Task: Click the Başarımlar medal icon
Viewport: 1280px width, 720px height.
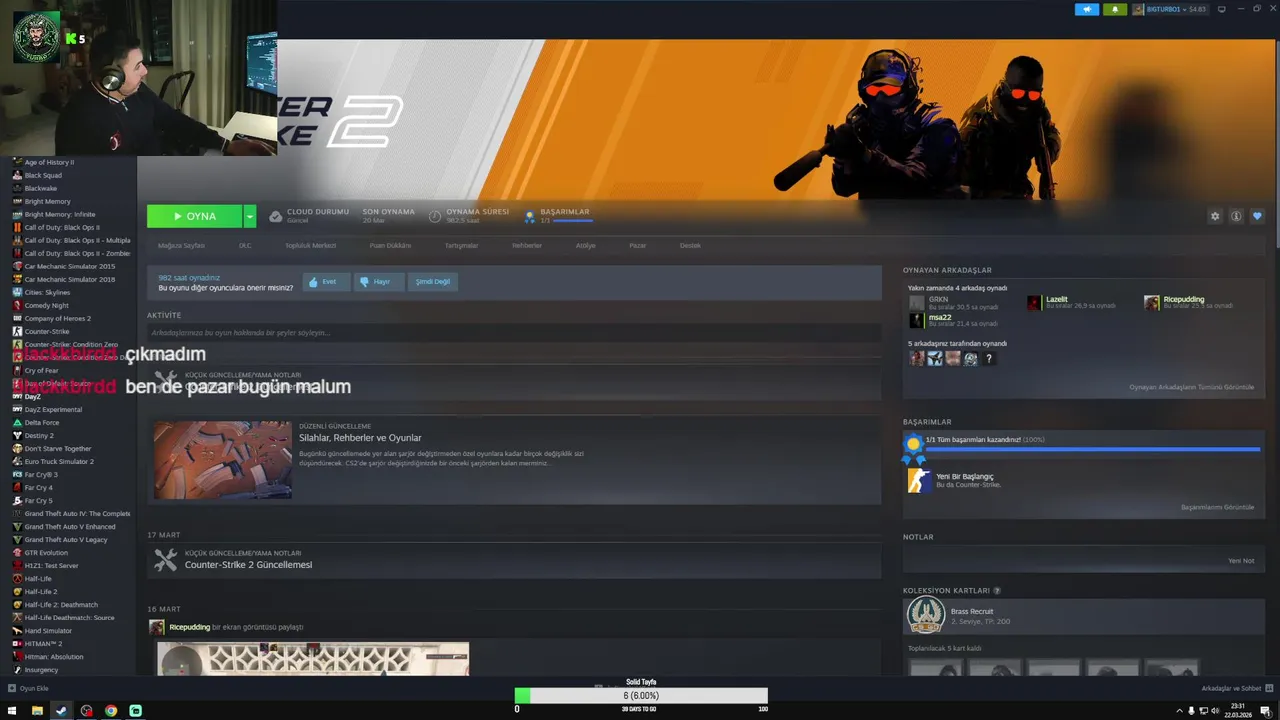Action: pyautogui.click(x=530, y=216)
